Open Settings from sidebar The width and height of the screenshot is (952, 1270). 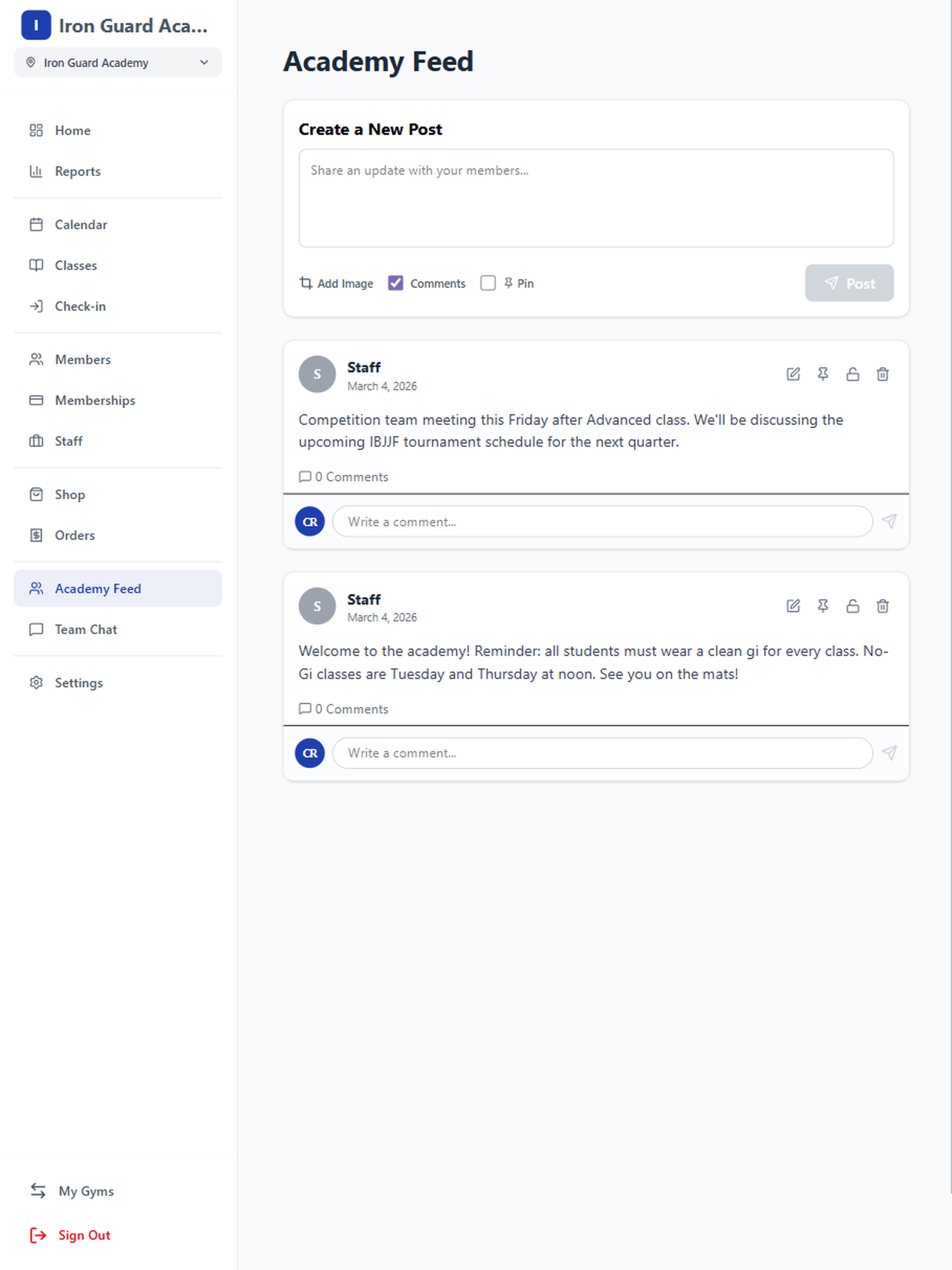118,683
